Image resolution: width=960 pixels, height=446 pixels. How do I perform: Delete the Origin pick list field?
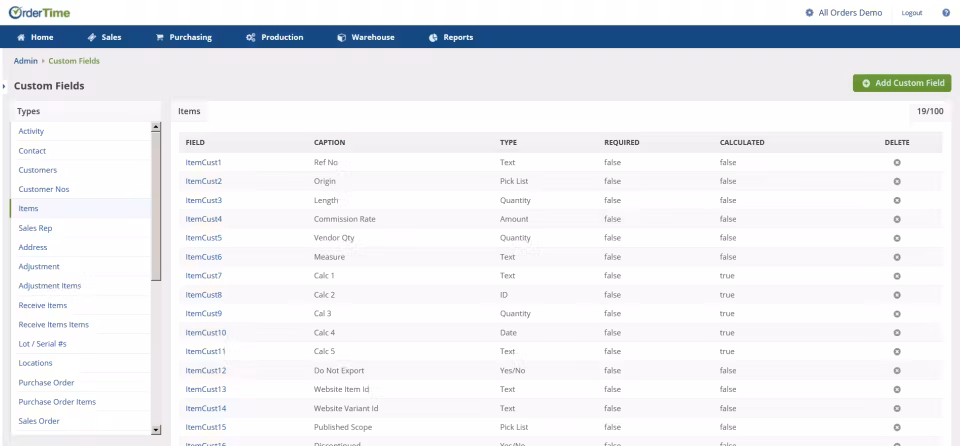coord(897,181)
